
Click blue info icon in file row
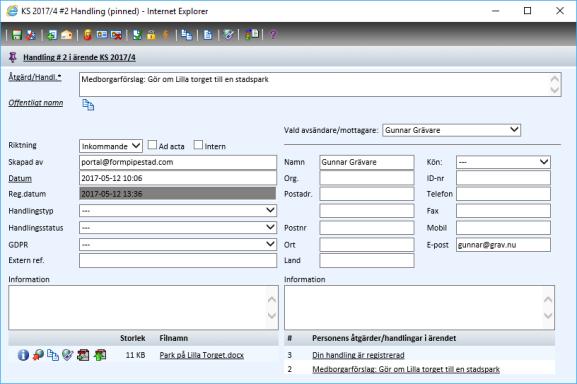pos(23,355)
